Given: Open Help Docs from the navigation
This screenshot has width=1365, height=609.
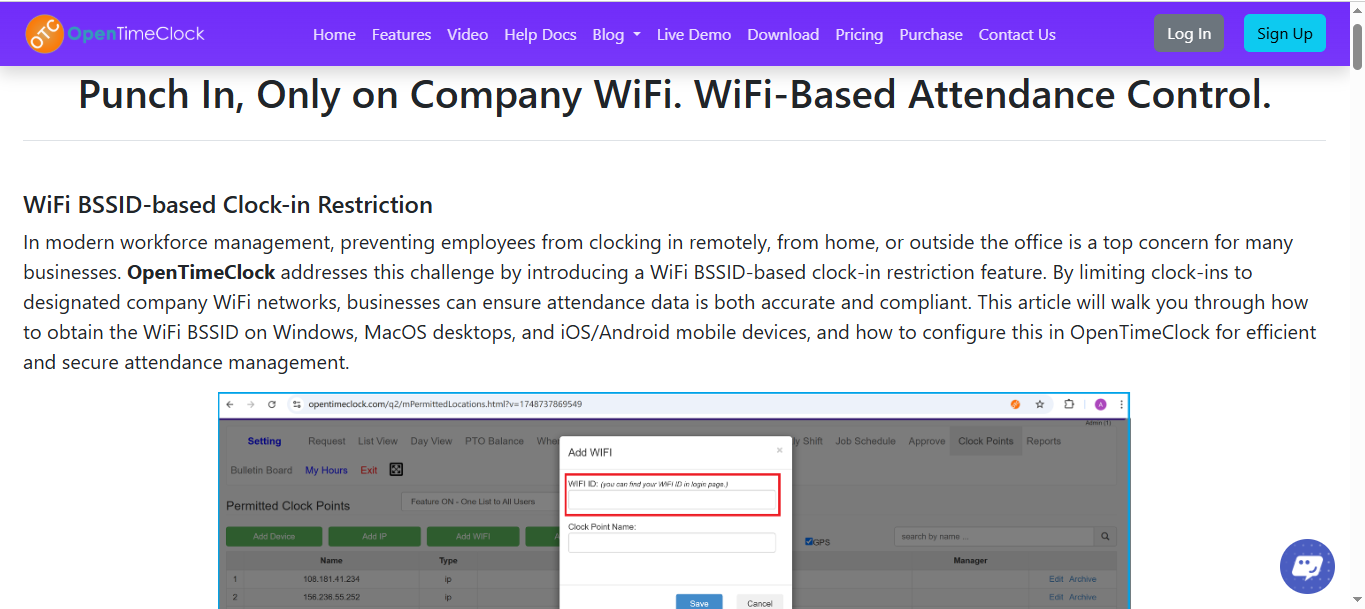Looking at the screenshot, I should pos(540,34).
